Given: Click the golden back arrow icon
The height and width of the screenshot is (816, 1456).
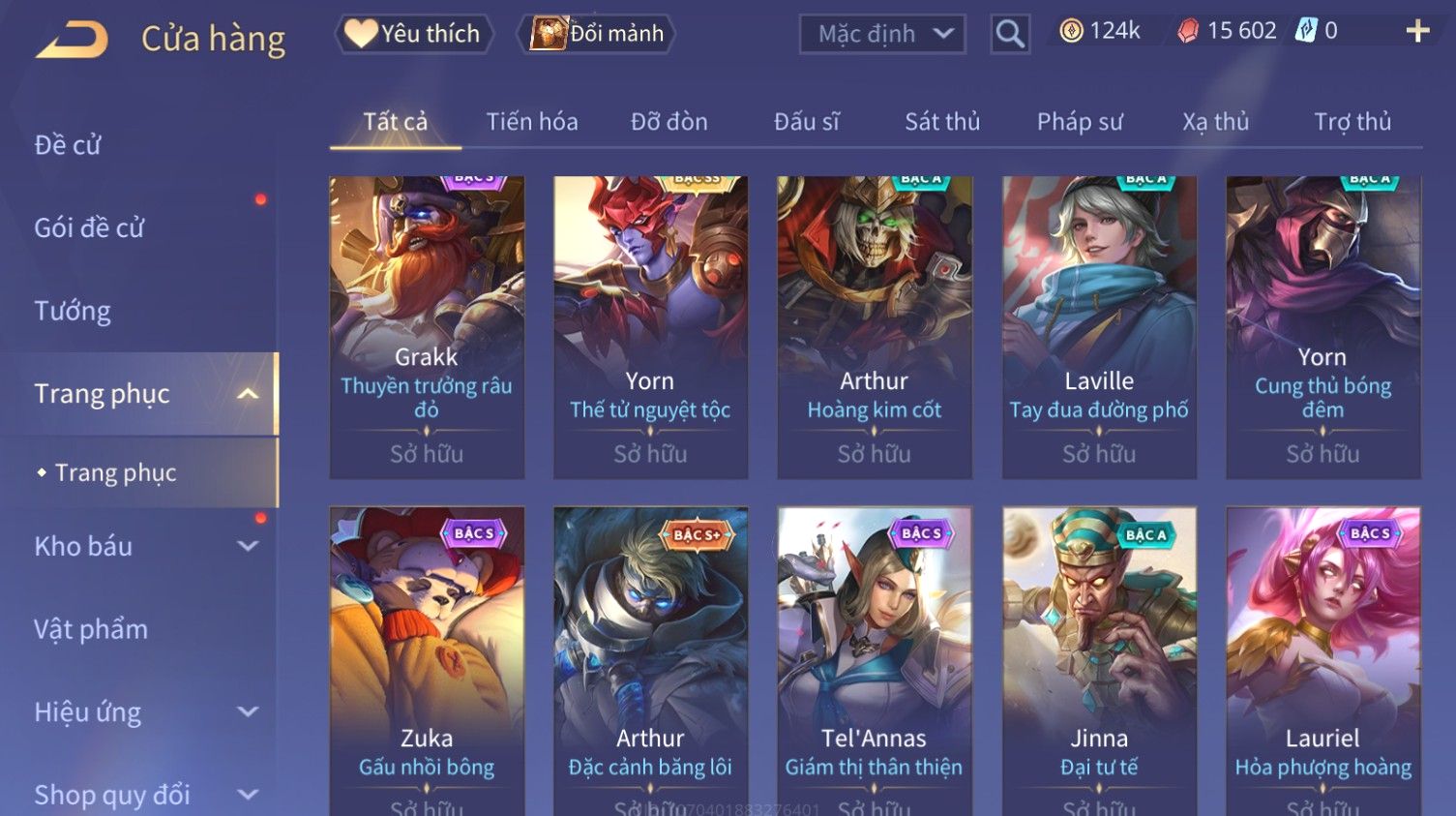Looking at the screenshot, I should click(x=72, y=39).
